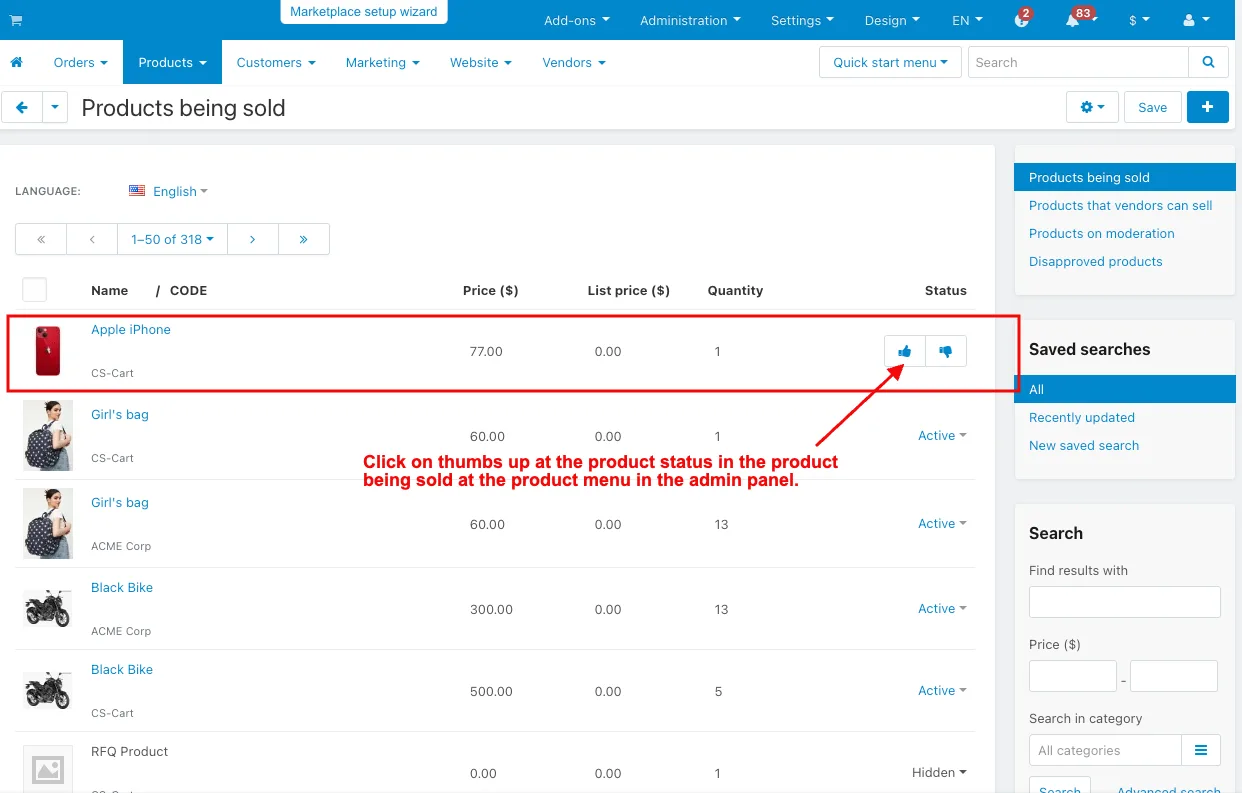Open the gear settings dropdown
The image size is (1242, 793).
pos(1092,107)
